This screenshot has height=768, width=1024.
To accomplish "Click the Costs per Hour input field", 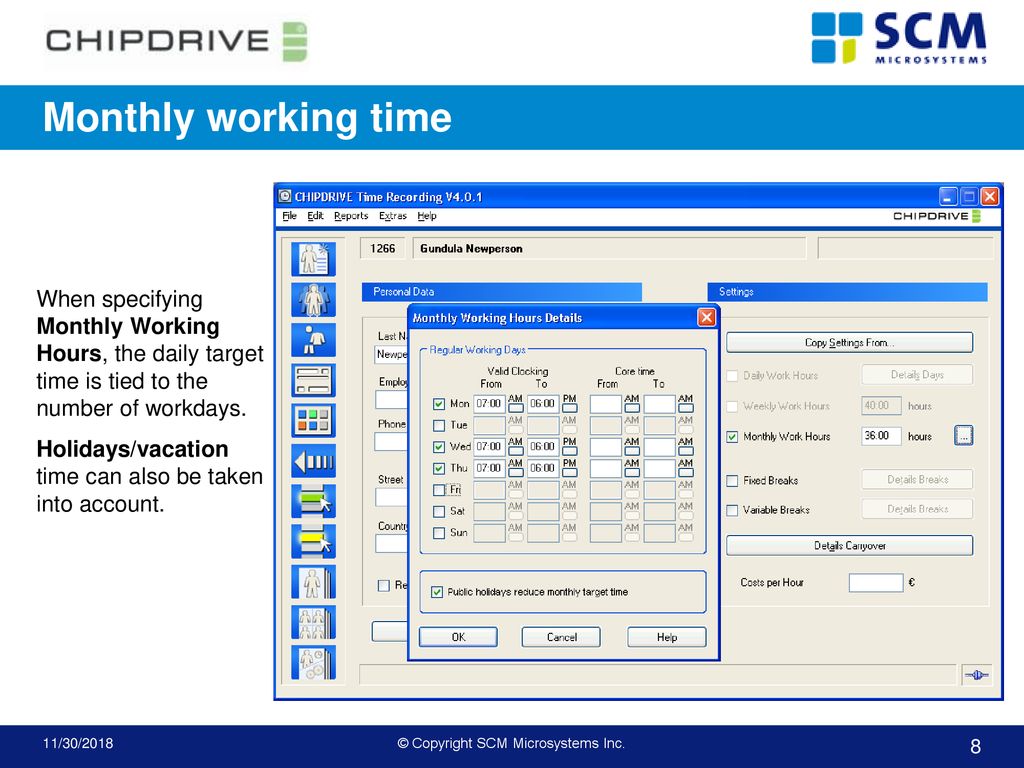I will point(876,583).
